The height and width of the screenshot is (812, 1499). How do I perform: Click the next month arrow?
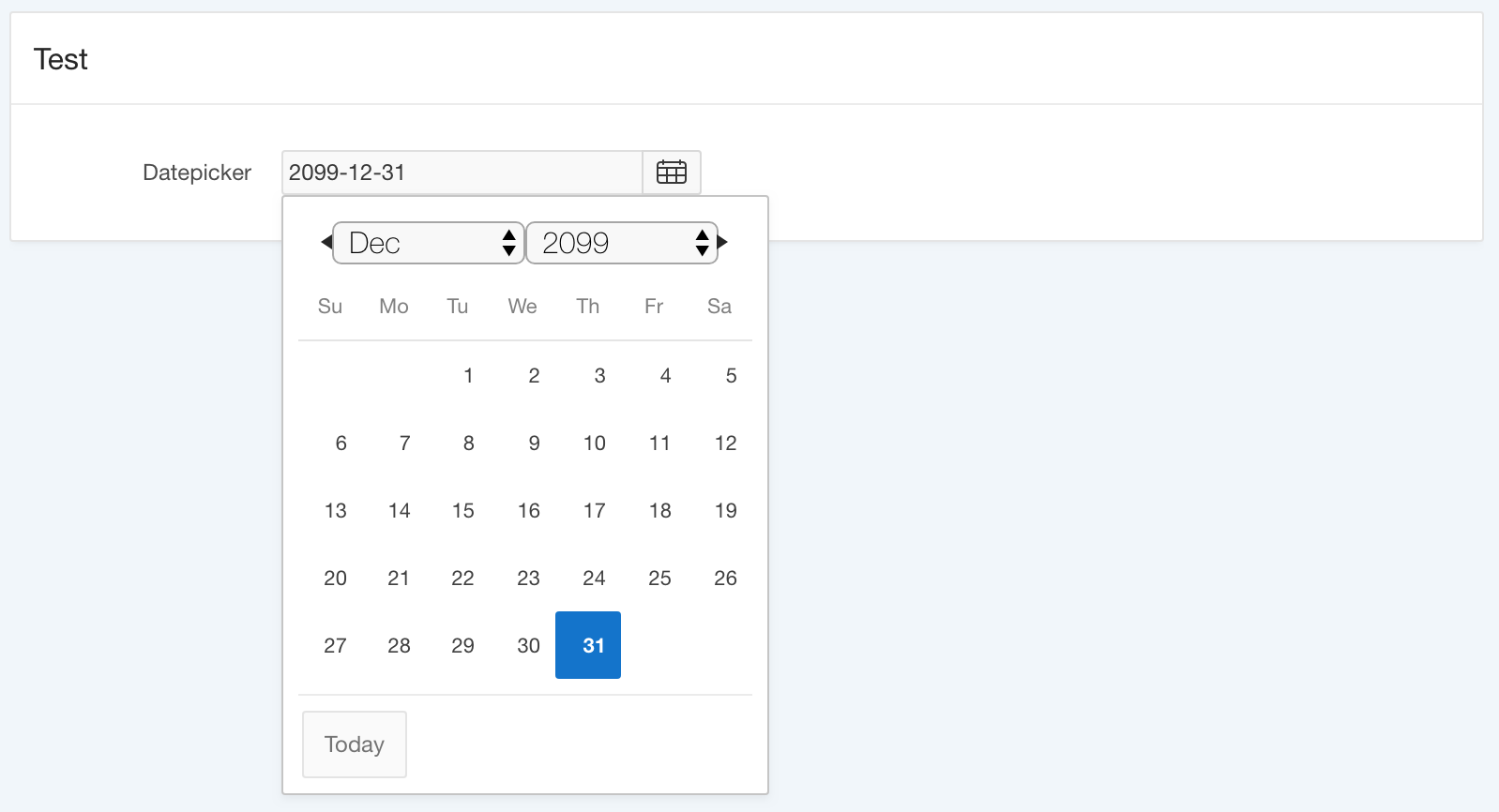point(722,242)
